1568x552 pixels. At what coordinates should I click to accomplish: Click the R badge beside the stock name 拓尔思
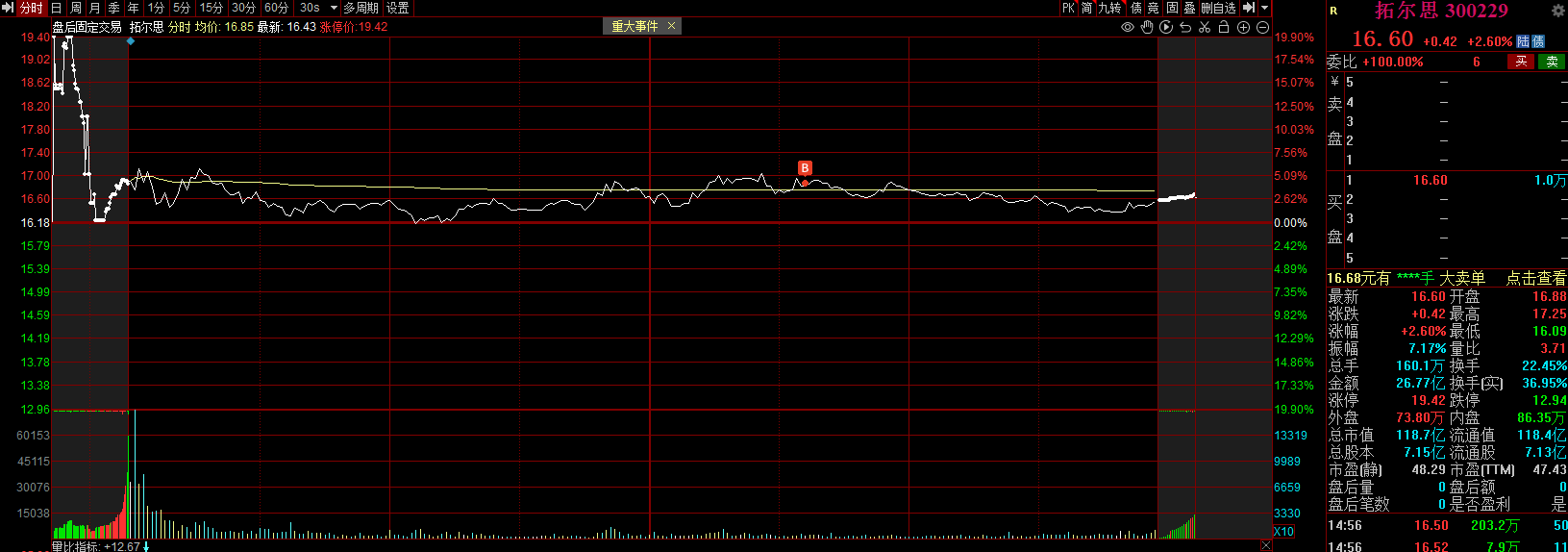coord(1333,11)
